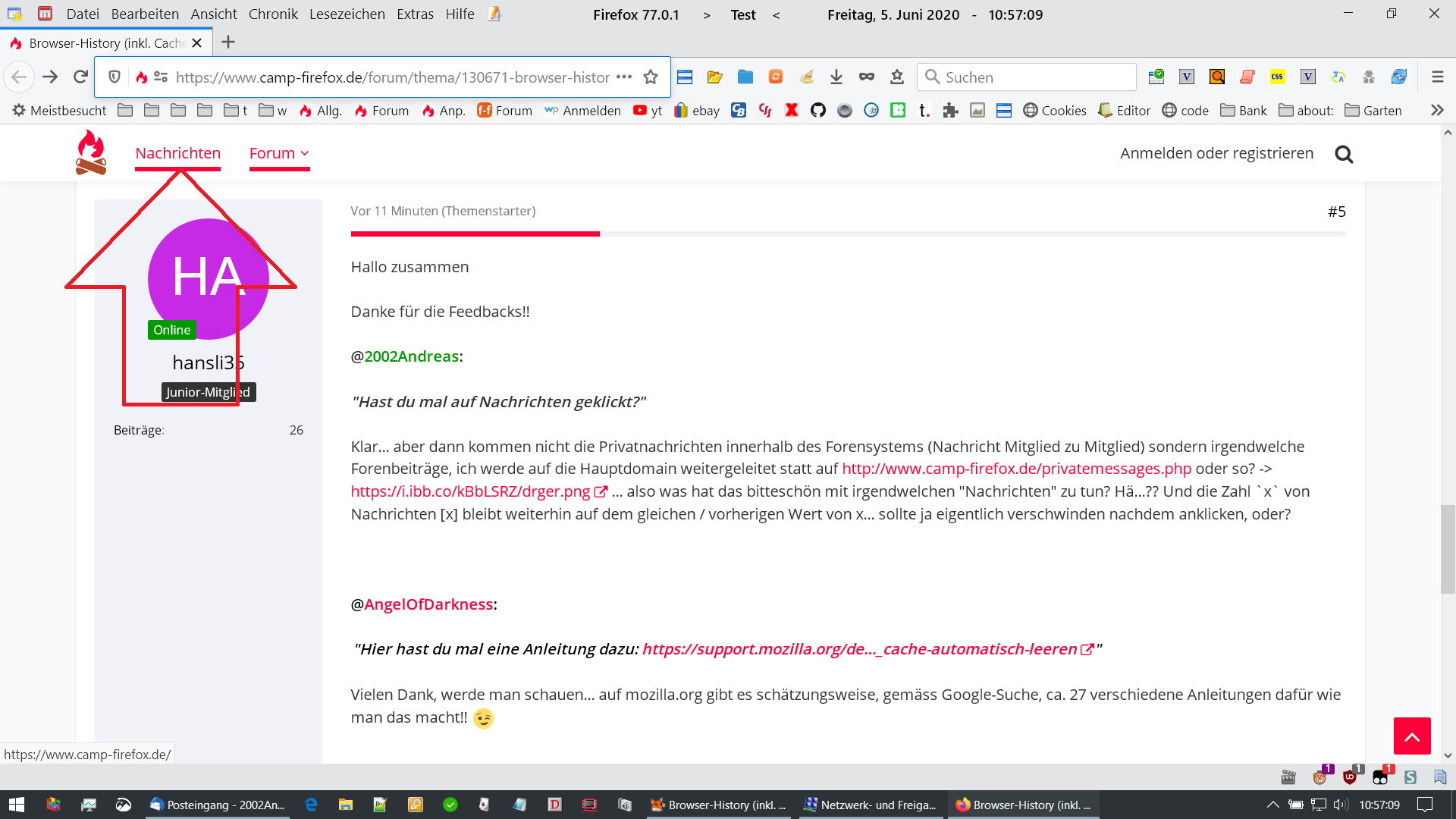The height and width of the screenshot is (819, 1456).
Task: Open the Firefox hamburger menu
Action: pos(1437,77)
